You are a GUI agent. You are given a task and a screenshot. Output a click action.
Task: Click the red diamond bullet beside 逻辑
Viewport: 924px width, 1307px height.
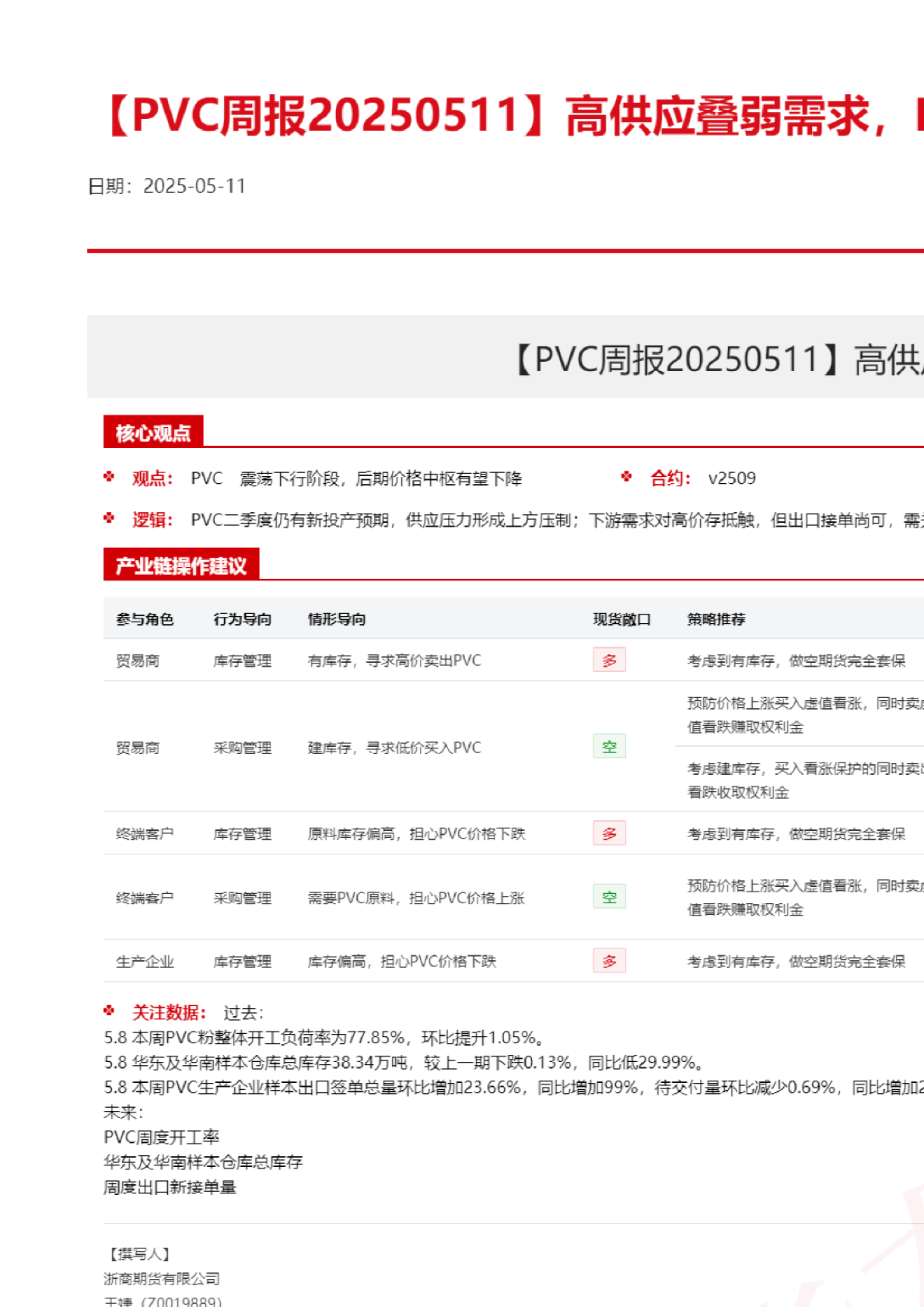(109, 518)
